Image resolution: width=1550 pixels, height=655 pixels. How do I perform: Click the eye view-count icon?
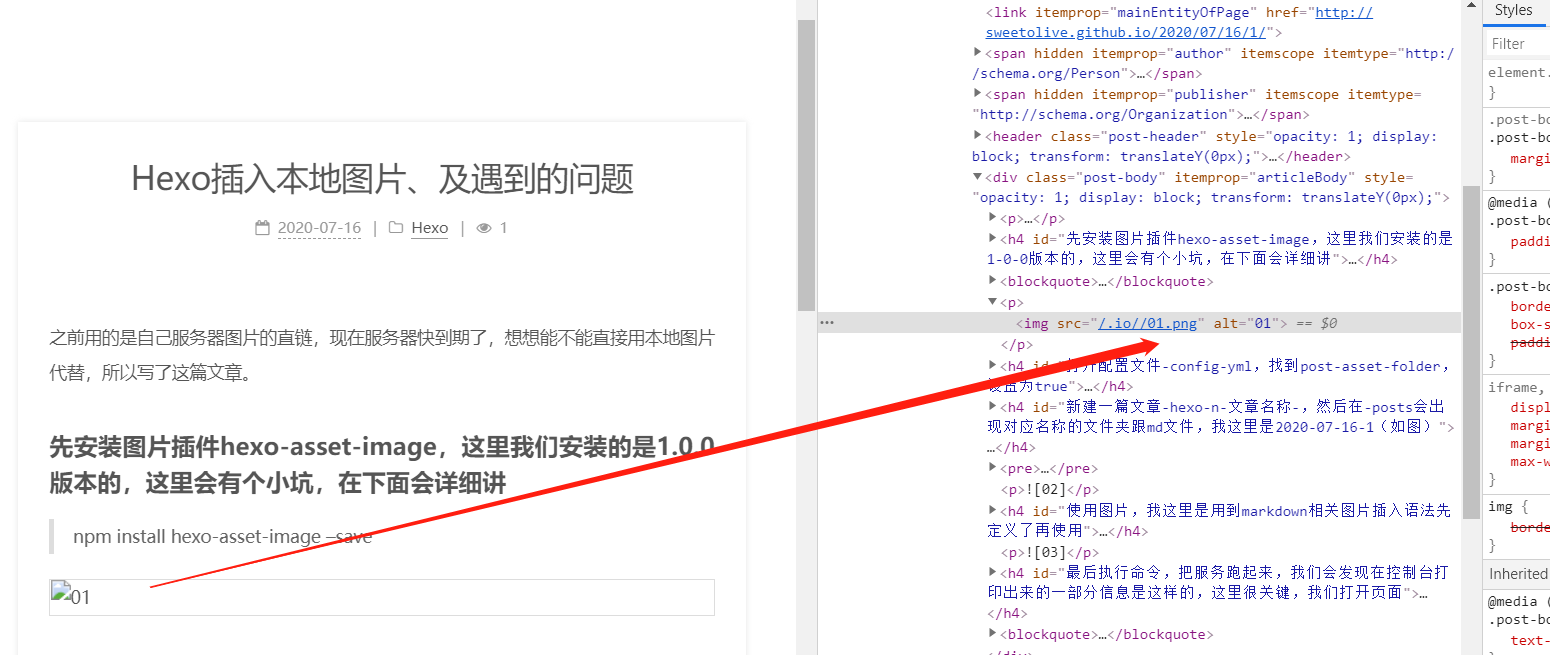[x=484, y=228]
